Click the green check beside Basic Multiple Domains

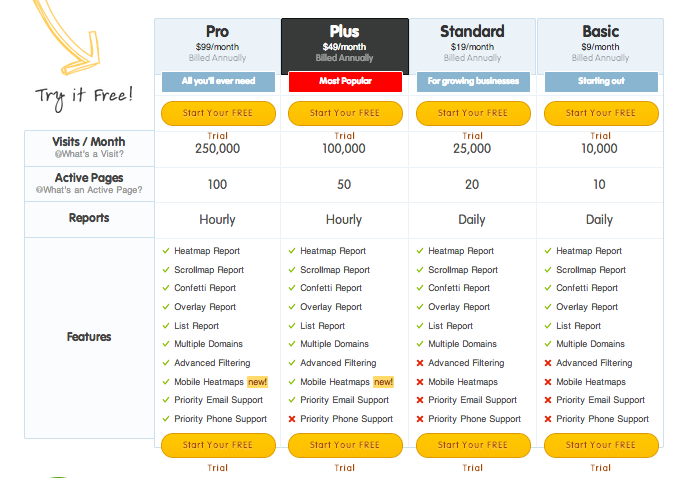tap(548, 344)
